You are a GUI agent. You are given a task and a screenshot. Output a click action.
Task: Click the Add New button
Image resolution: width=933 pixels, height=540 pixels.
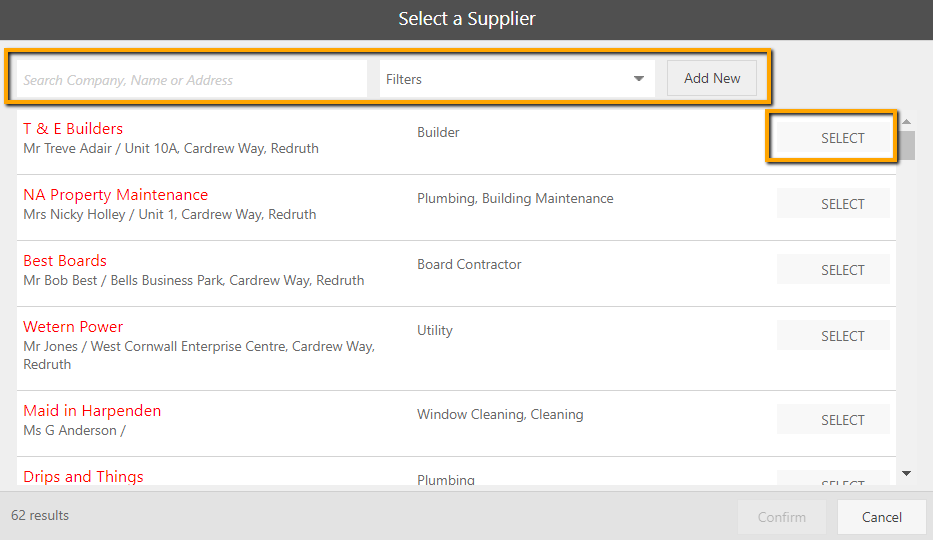[712, 78]
